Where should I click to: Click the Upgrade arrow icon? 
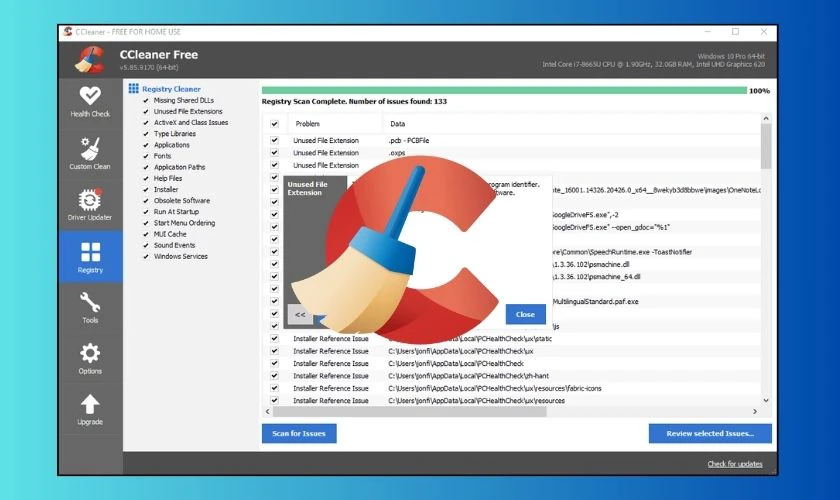click(x=90, y=405)
